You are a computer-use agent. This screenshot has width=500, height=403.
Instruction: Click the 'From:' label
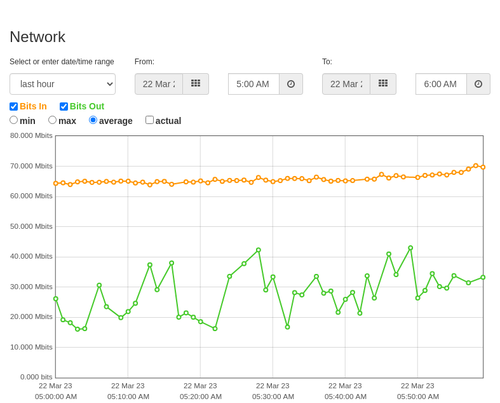point(144,62)
